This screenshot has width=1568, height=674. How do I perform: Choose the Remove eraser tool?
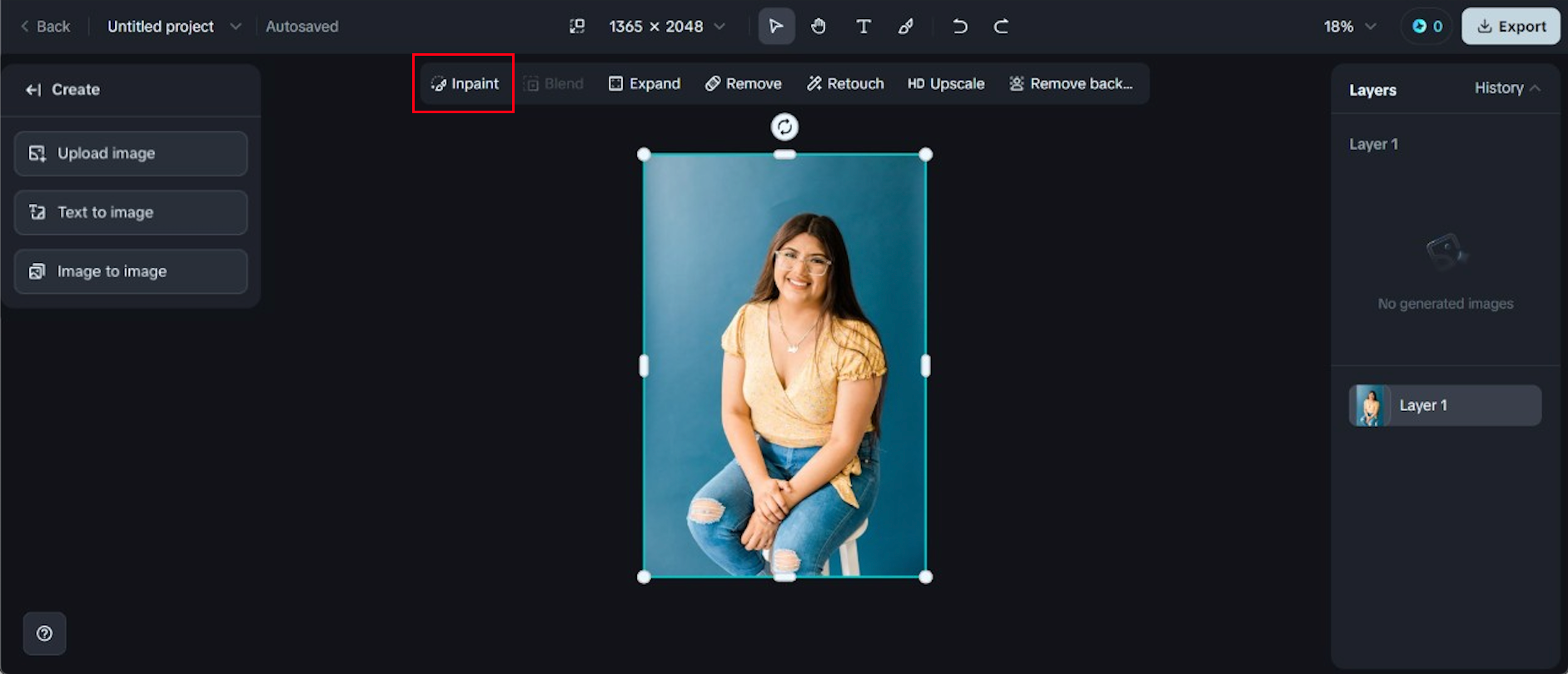coord(743,84)
